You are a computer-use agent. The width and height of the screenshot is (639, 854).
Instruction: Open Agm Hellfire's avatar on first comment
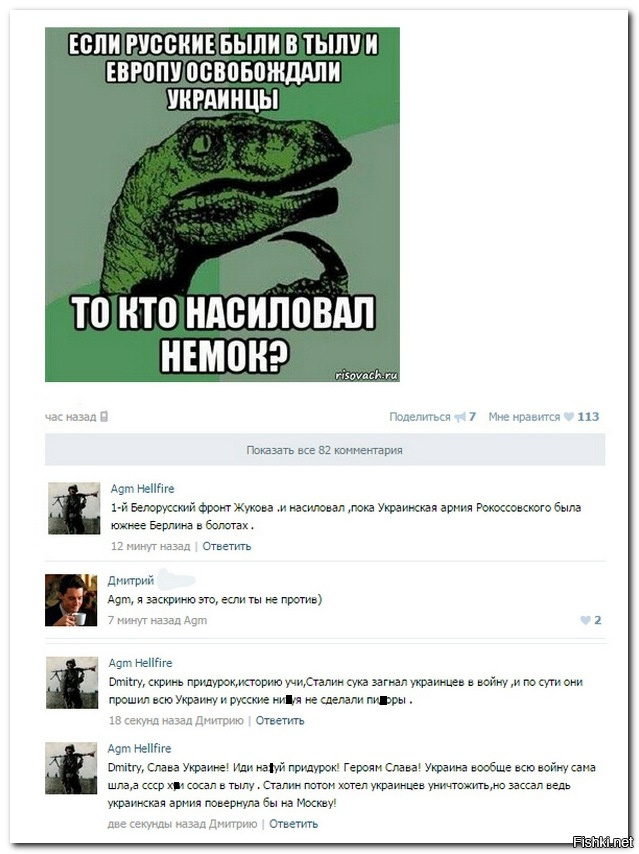[74, 508]
